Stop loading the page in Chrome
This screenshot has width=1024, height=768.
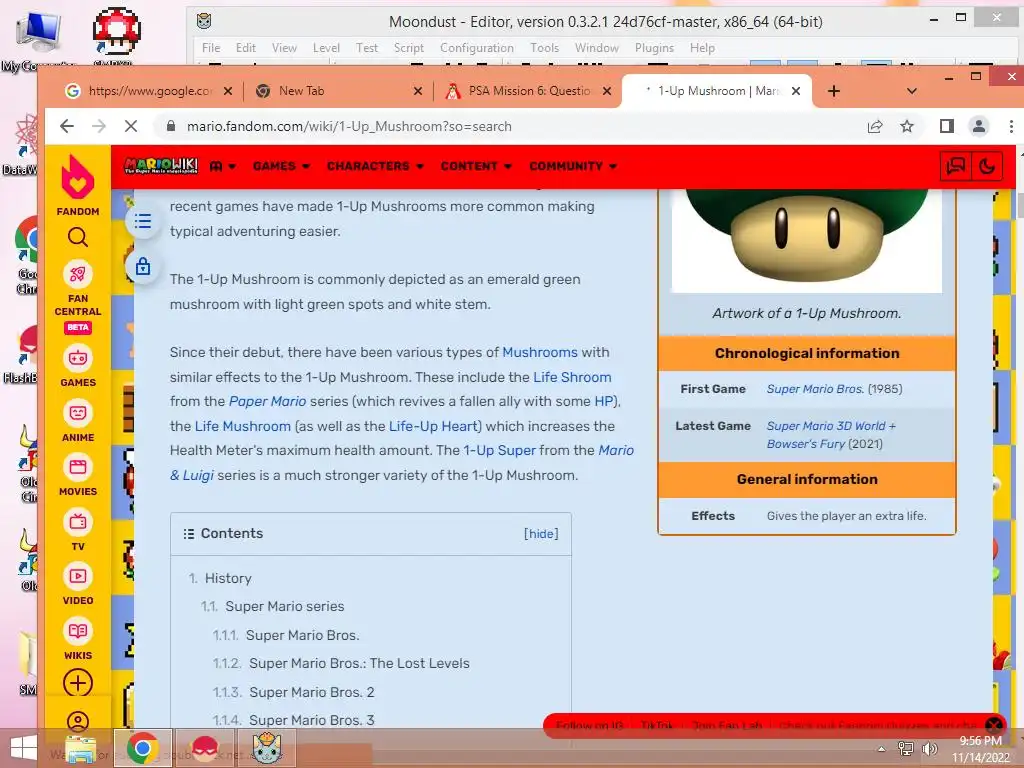[131, 126]
